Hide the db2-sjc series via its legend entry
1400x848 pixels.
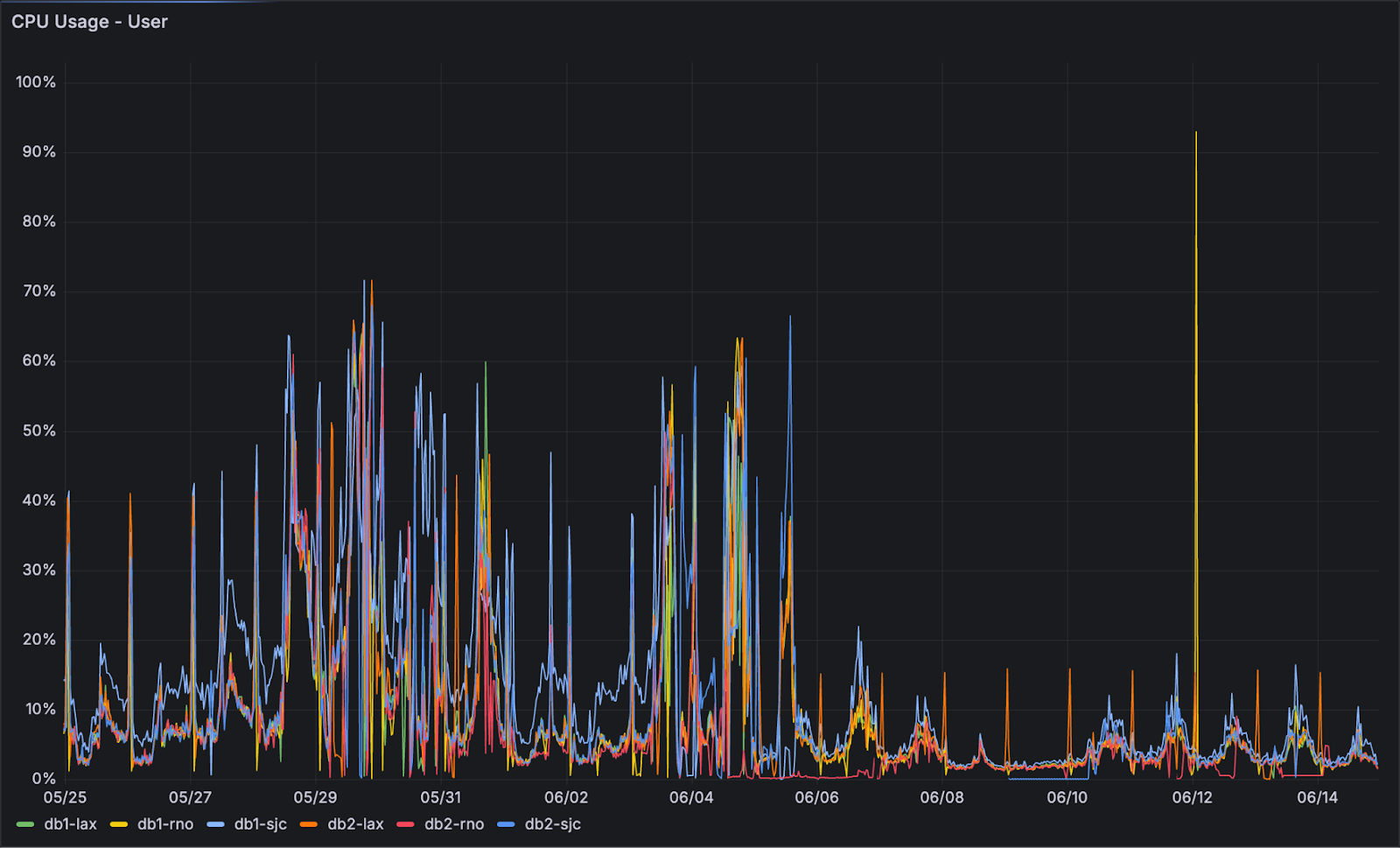pyautogui.click(x=554, y=823)
